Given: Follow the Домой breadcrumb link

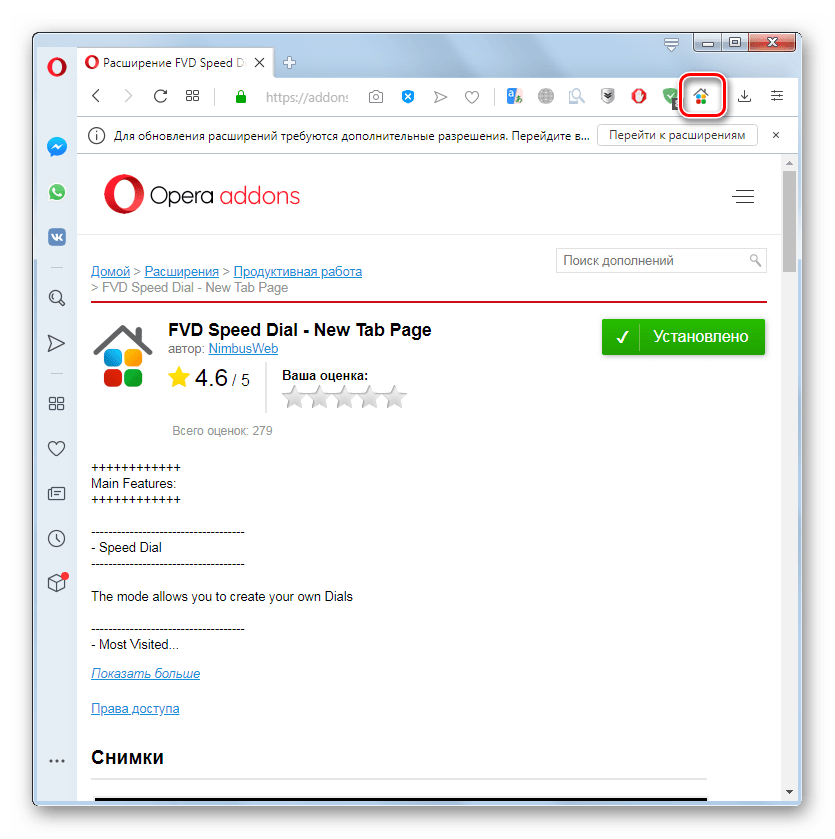Looking at the screenshot, I should tap(110, 272).
